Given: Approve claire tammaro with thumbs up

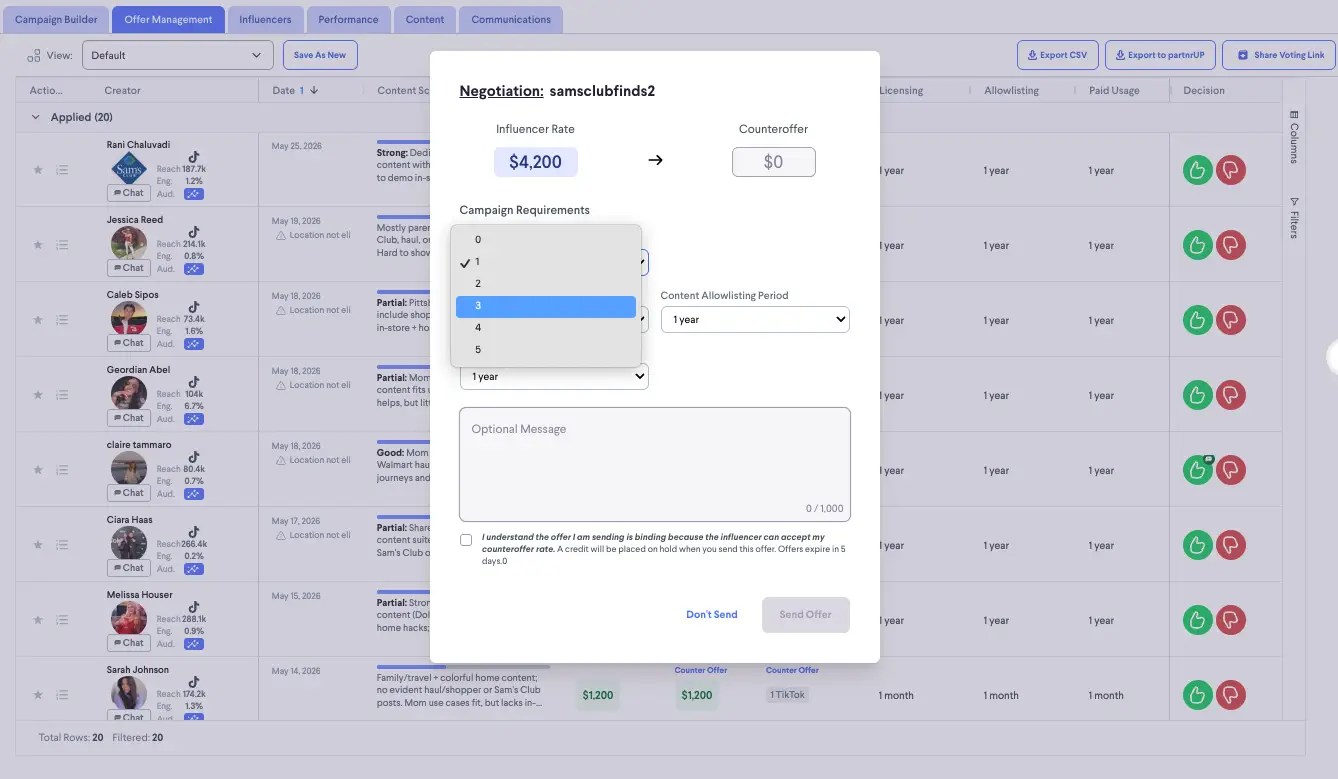Looking at the screenshot, I should [1197, 470].
